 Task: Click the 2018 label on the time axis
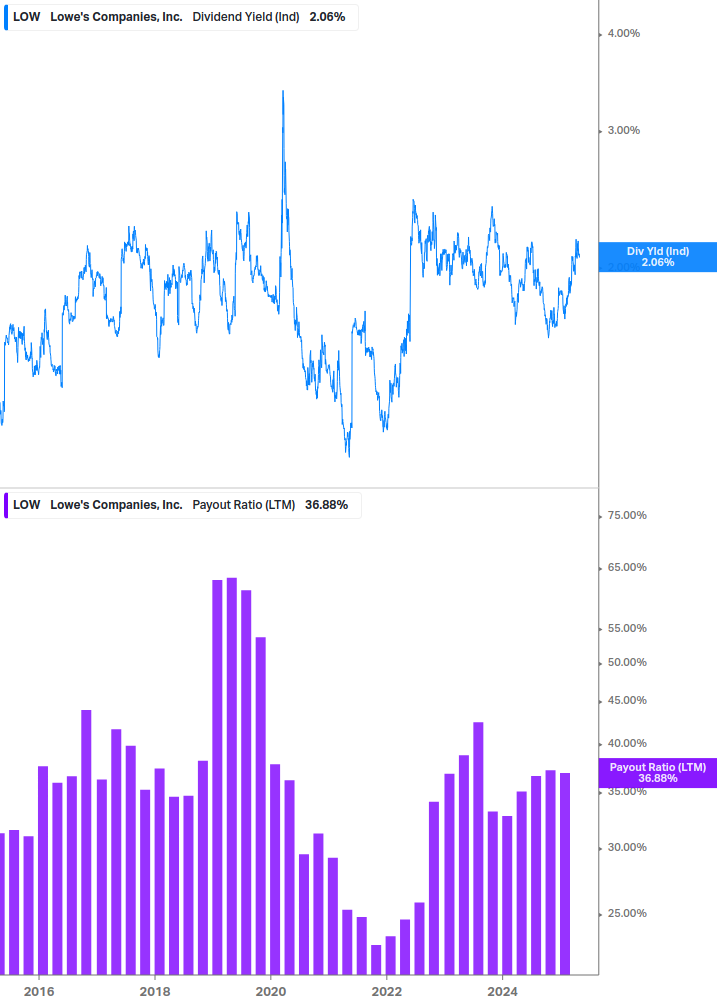coord(155,992)
